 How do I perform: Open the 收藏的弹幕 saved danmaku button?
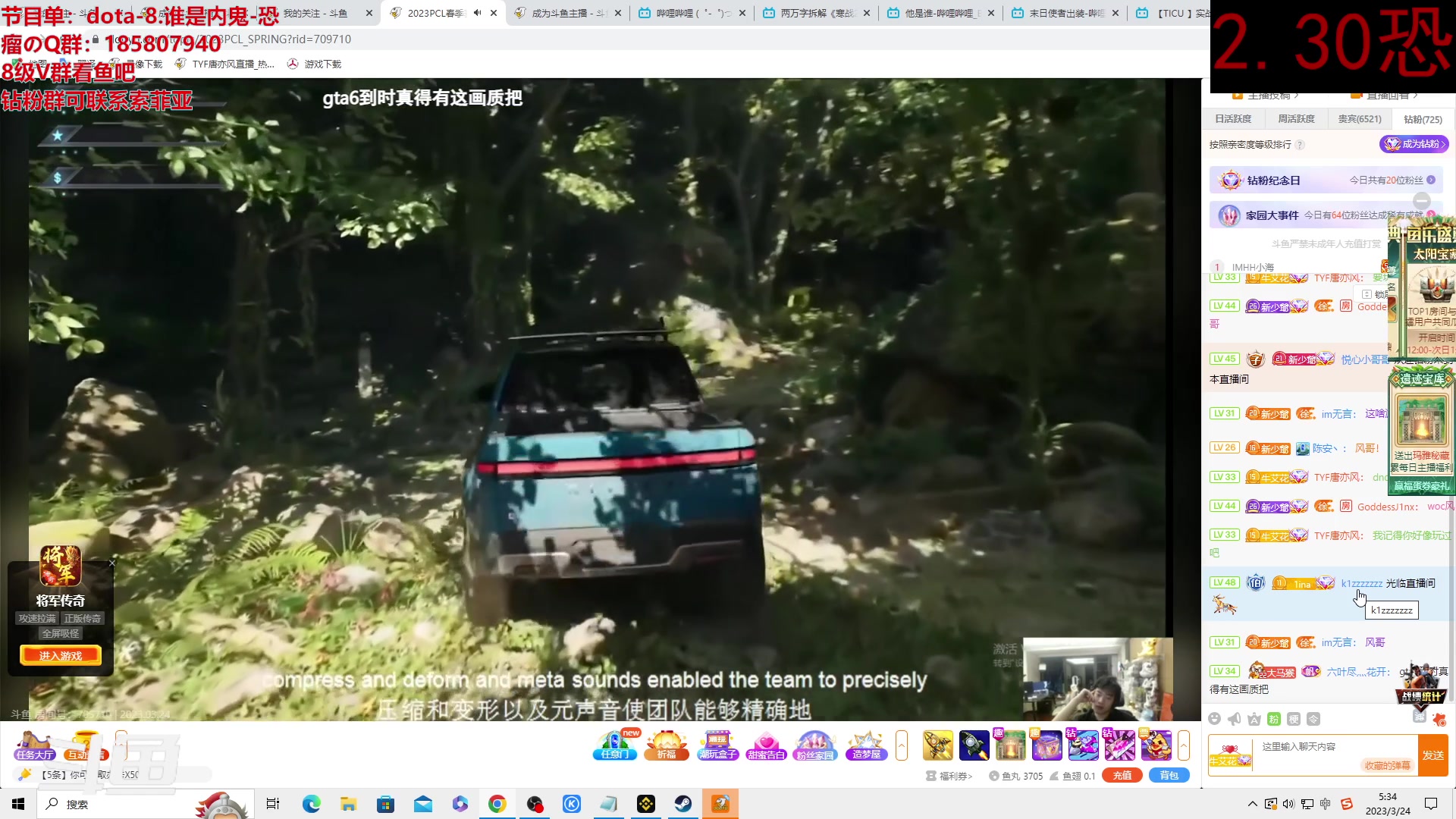point(1388,765)
